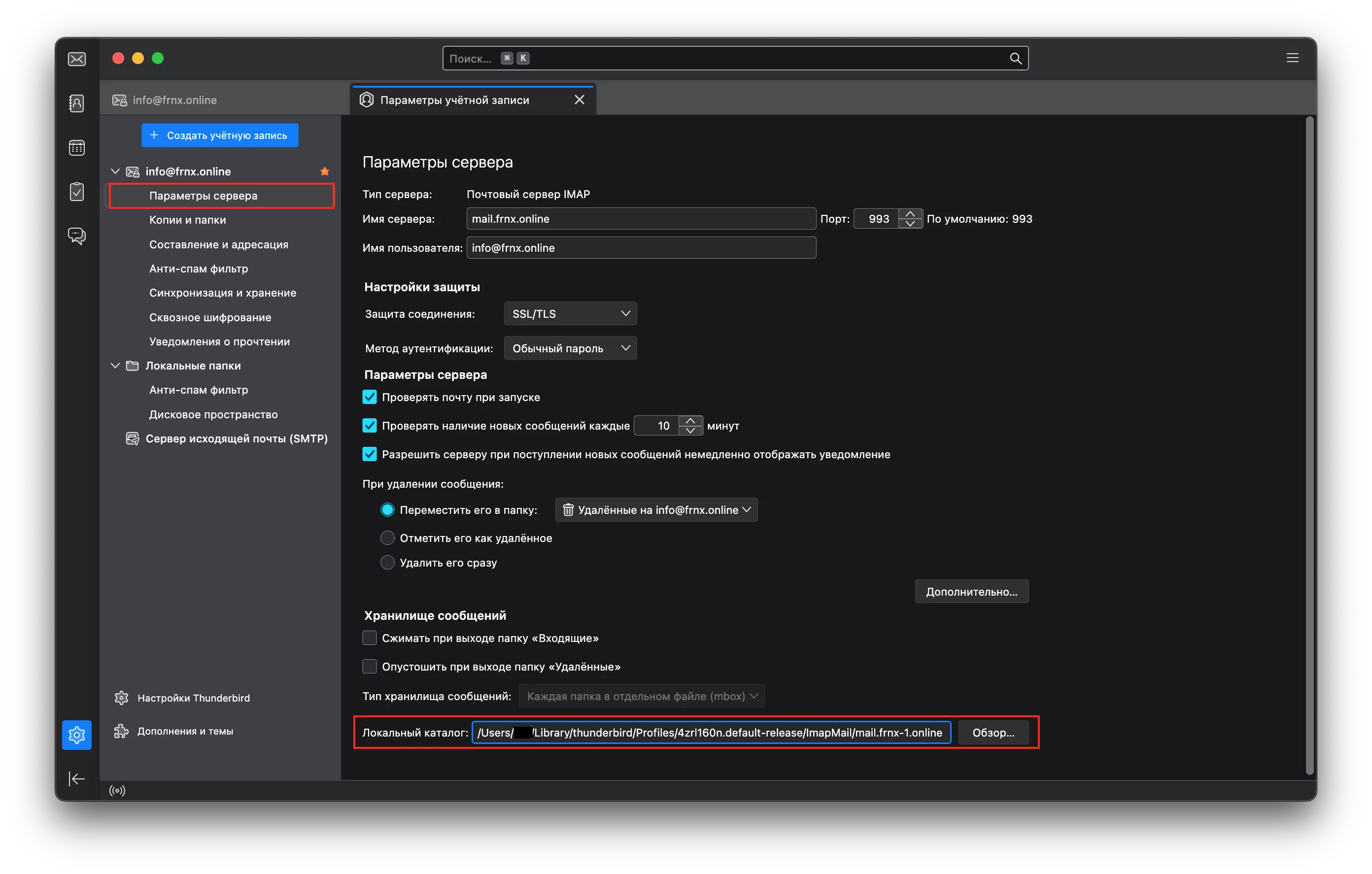Click the "Имя сервера" input field

pyautogui.click(x=641, y=219)
